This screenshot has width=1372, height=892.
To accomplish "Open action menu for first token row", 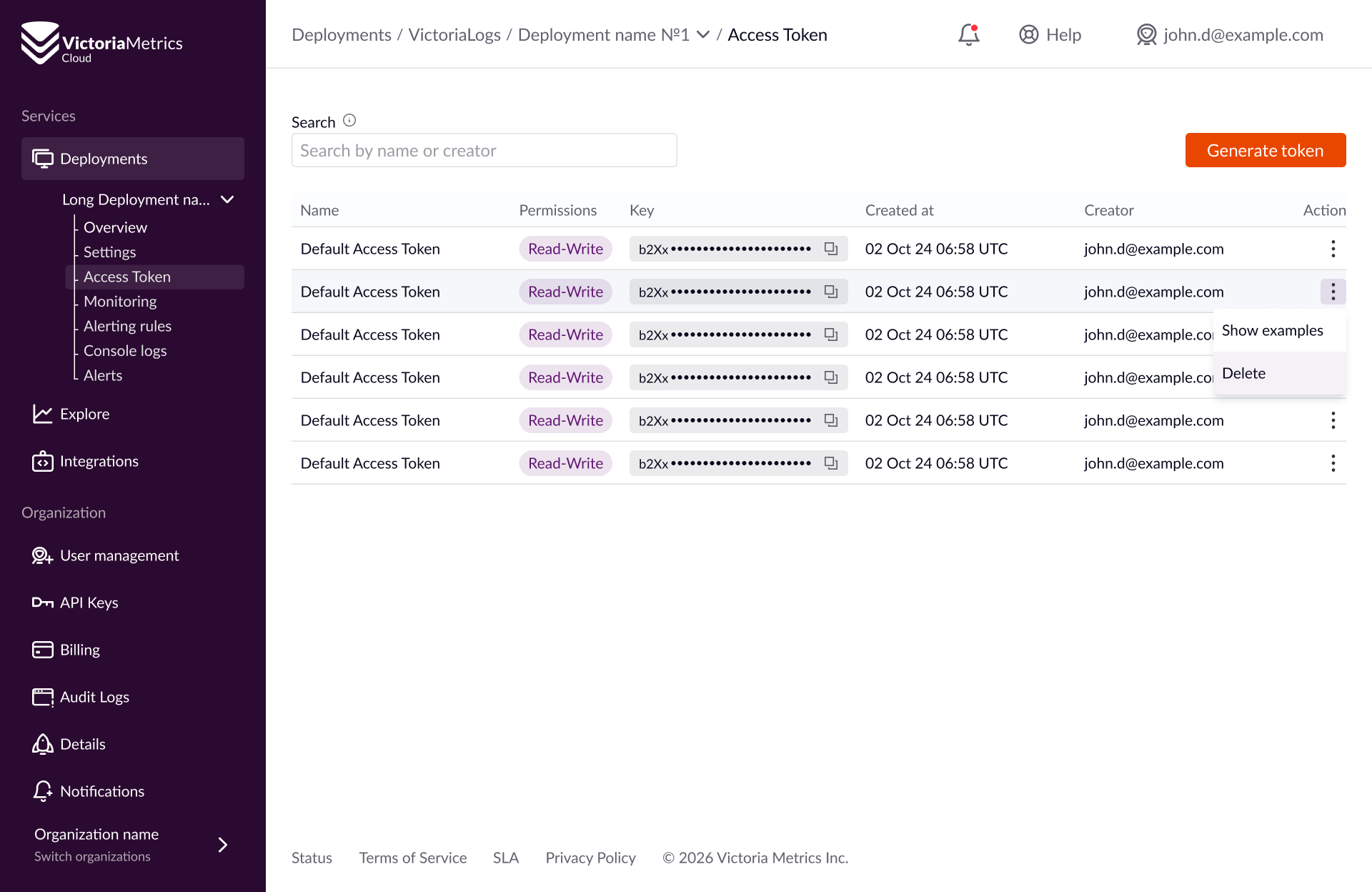I will (x=1333, y=249).
